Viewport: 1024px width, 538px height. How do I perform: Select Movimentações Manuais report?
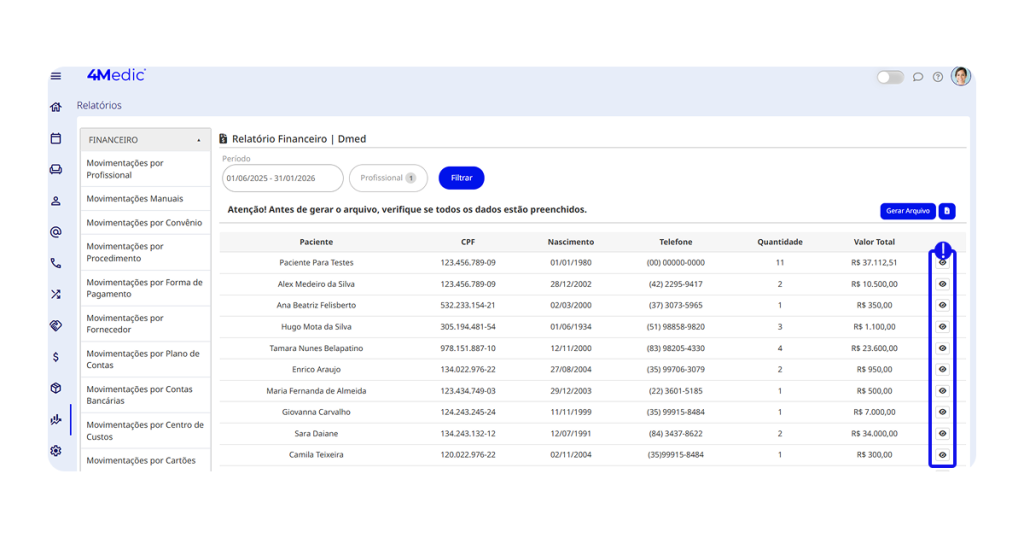tap(135, 199)
